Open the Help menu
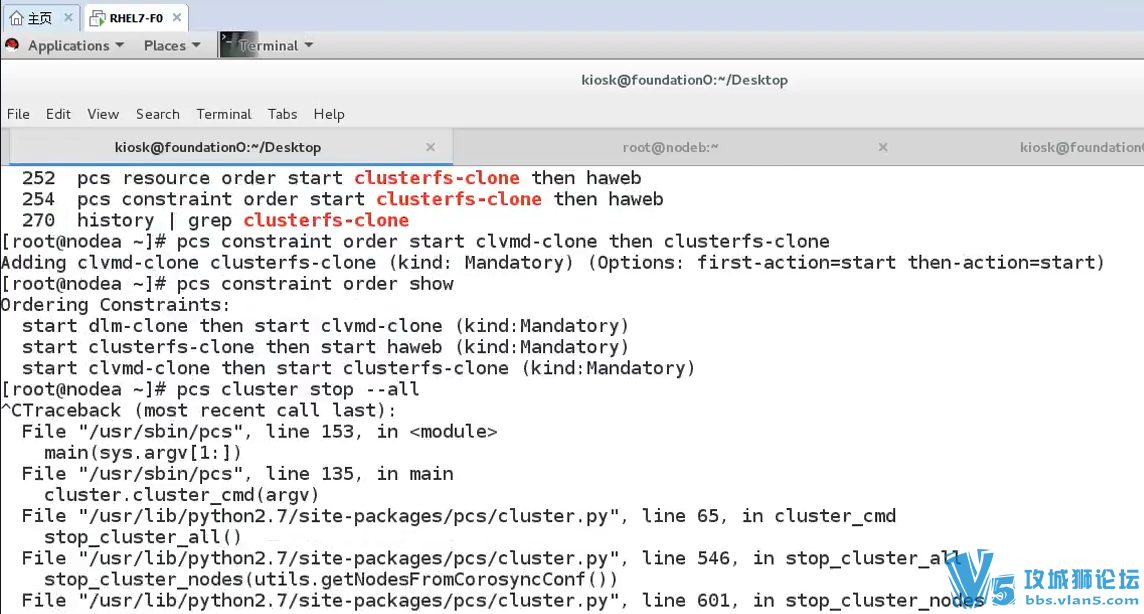The width and height of the screenshot is (1144, 614). click(329, 114)
